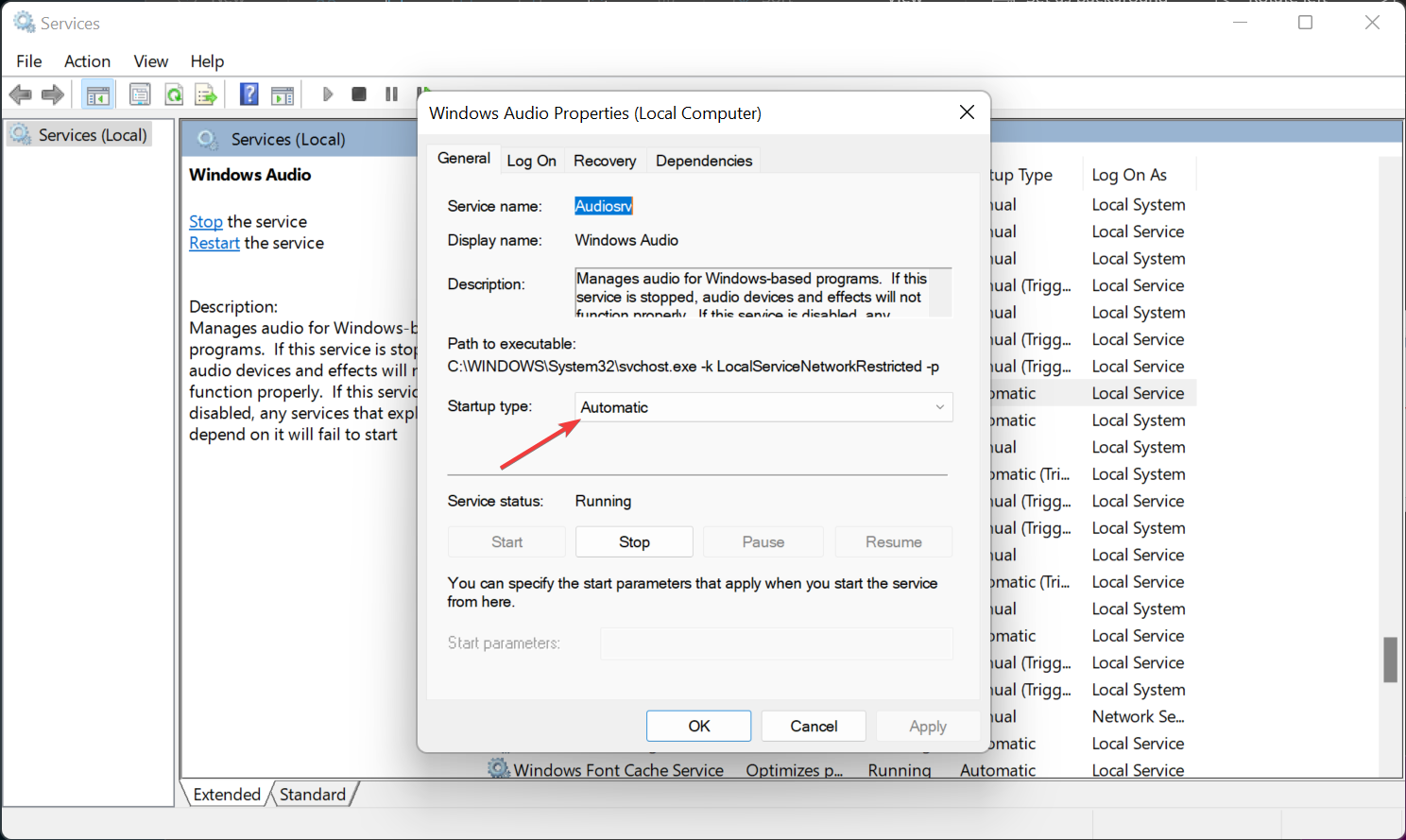Click the Refresh toolbar icon
The height and width of the screenshot is (840, 1406).
174,94
